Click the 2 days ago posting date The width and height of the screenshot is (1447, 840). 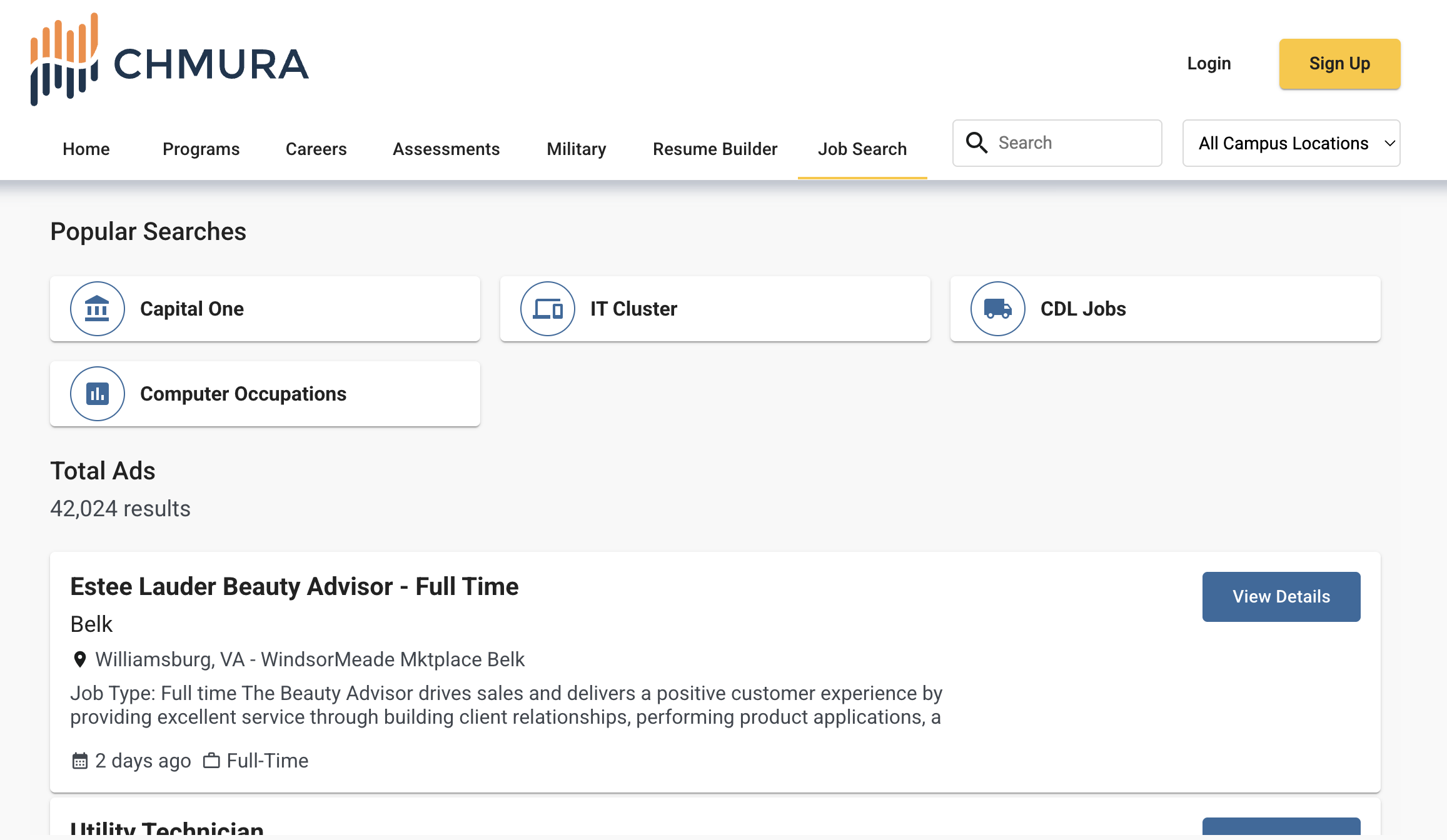pos(143,761)
